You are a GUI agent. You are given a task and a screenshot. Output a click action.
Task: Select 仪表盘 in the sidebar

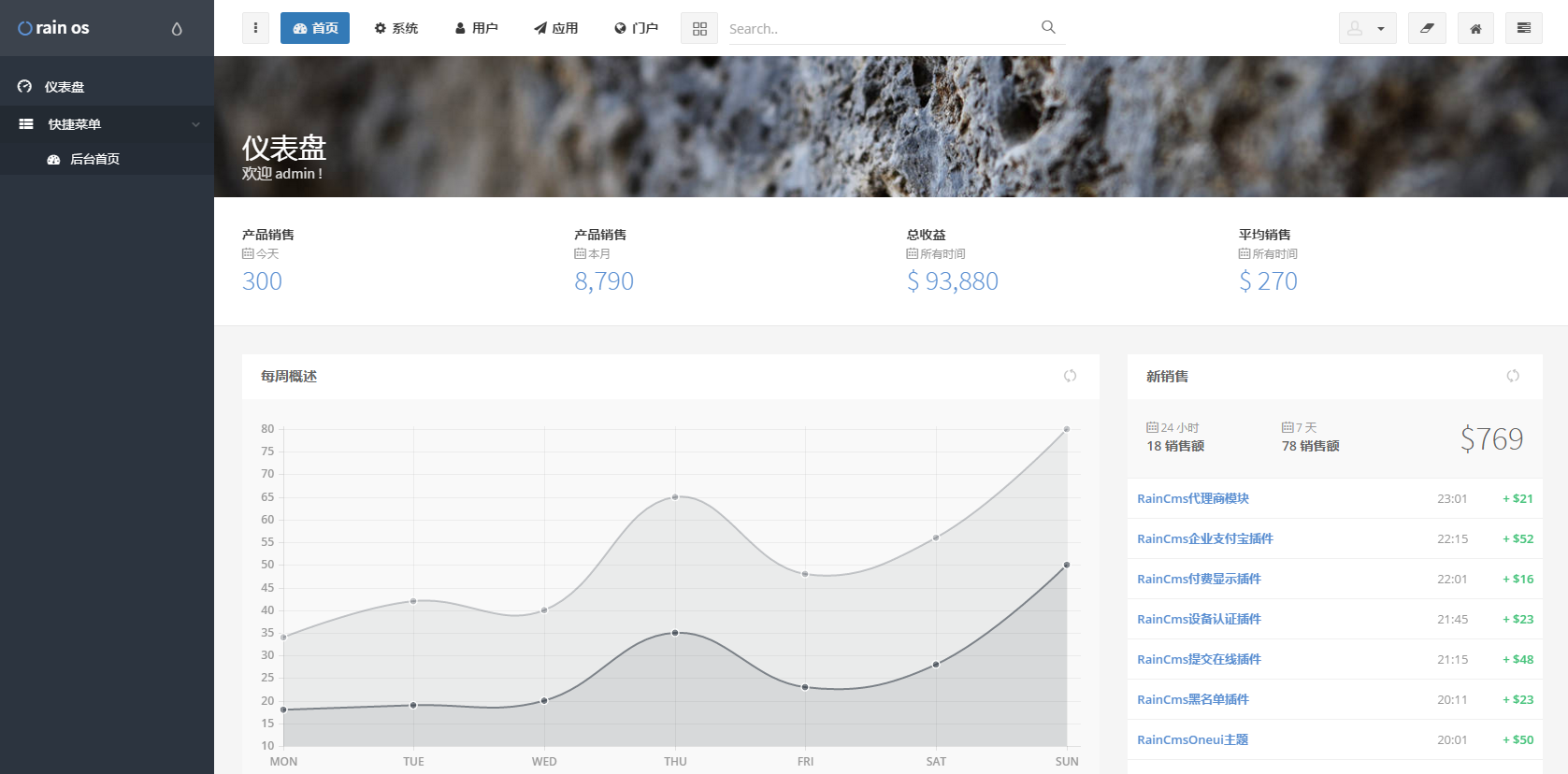coord(65,87)
